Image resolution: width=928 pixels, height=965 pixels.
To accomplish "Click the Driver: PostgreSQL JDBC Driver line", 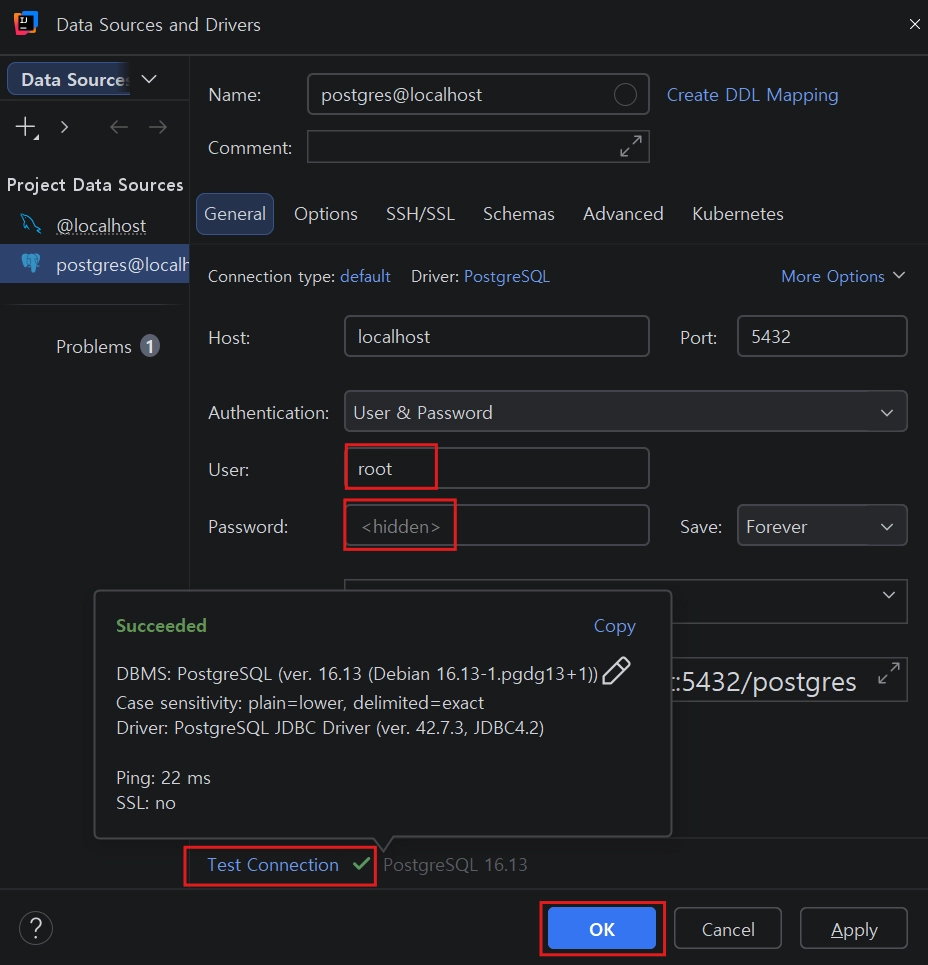I will [330, 728].
